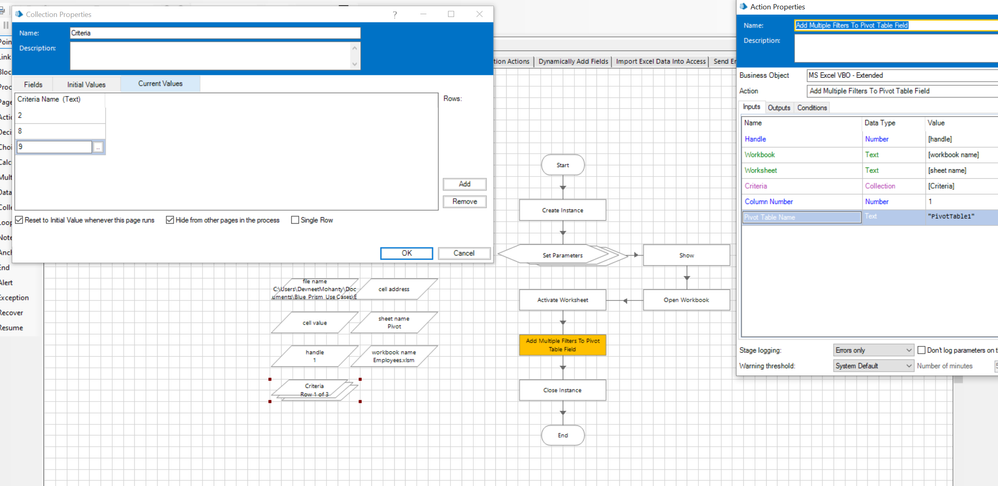The height and width of the screenshot is (486, 998).
Task: Expand the Warning threshold dropdown
Action: pos(873,366)
